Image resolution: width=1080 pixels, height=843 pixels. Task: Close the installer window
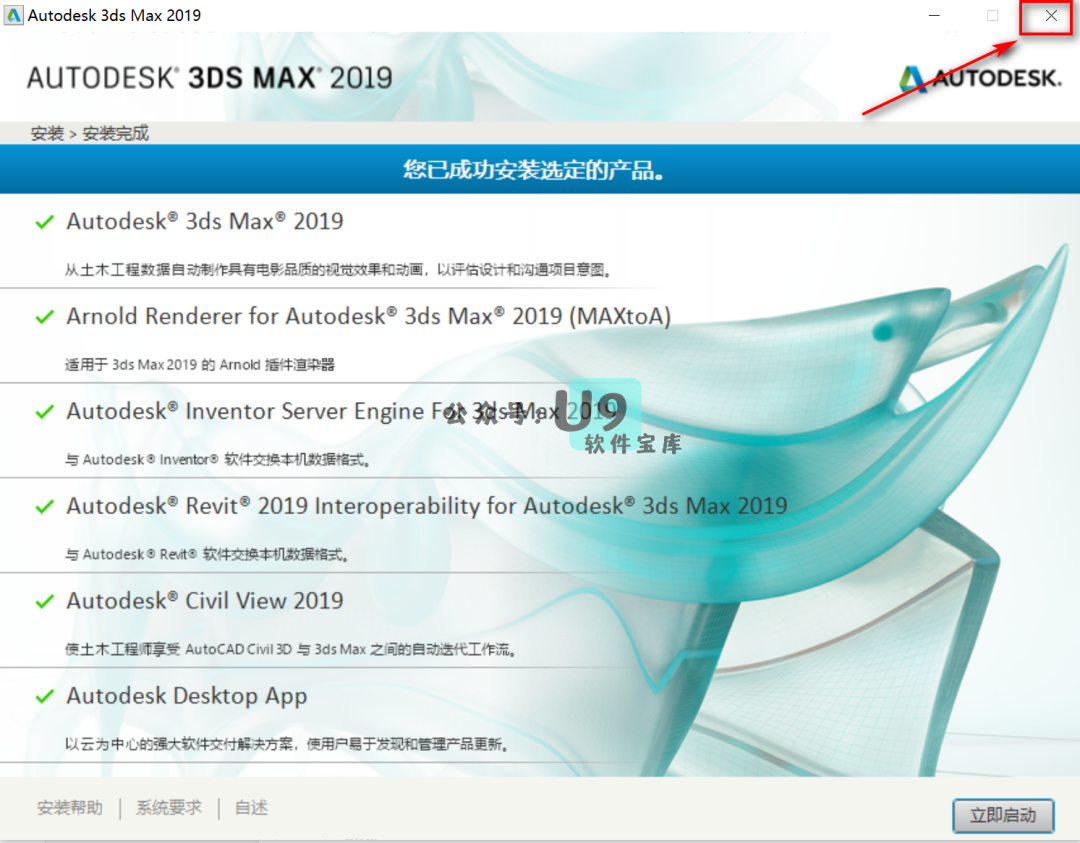1051,16
